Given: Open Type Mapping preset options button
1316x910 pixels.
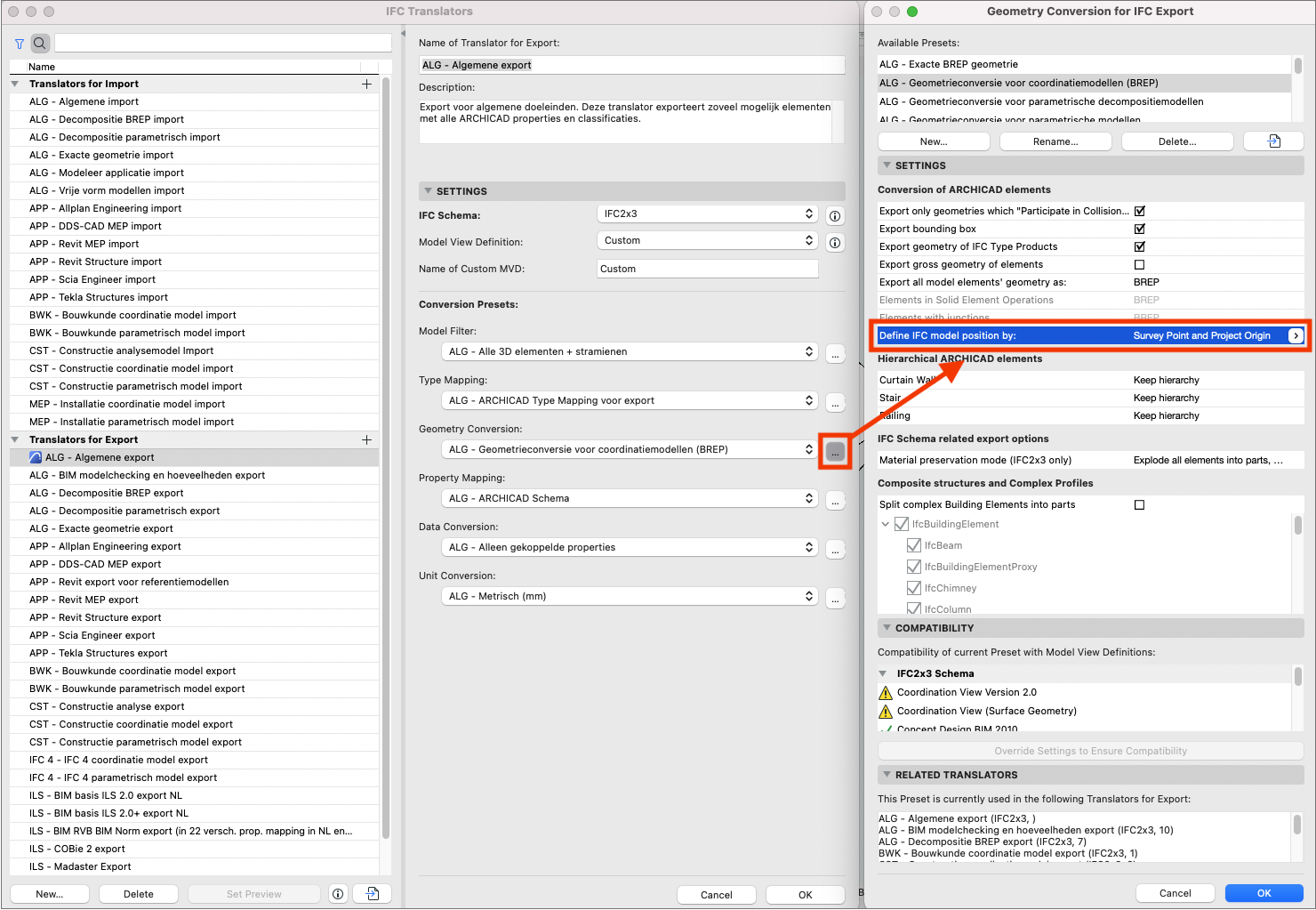Looking at the screenshot, I should pyautogui.click(x=835, y=403).
